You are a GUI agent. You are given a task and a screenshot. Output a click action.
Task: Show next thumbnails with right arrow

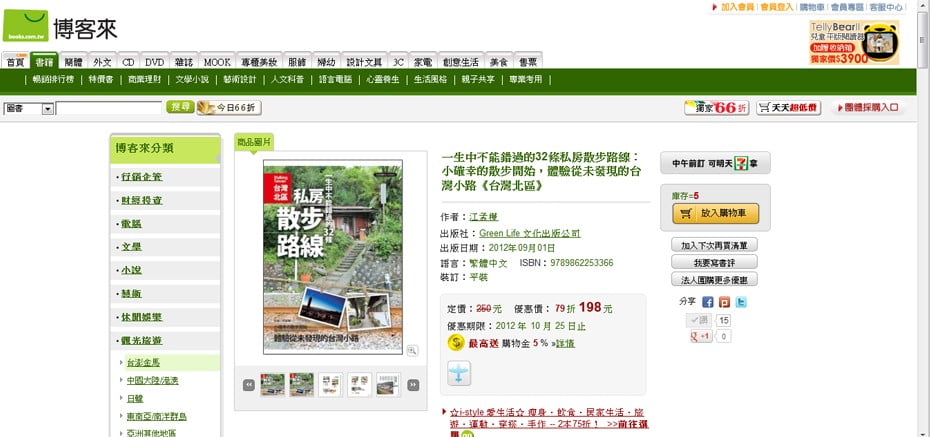413,384
